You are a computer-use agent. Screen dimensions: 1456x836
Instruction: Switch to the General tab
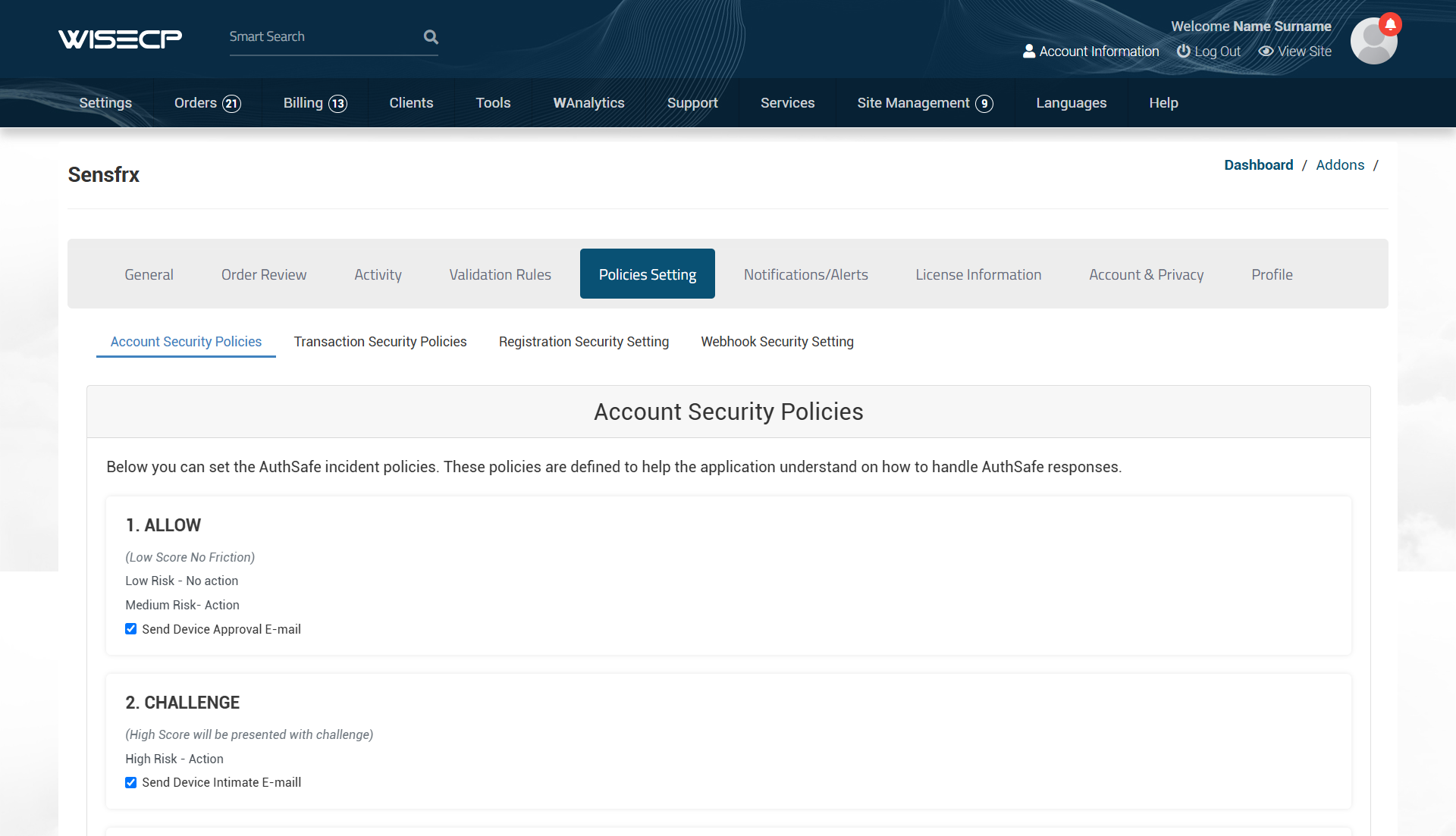(x=149, y=274)
